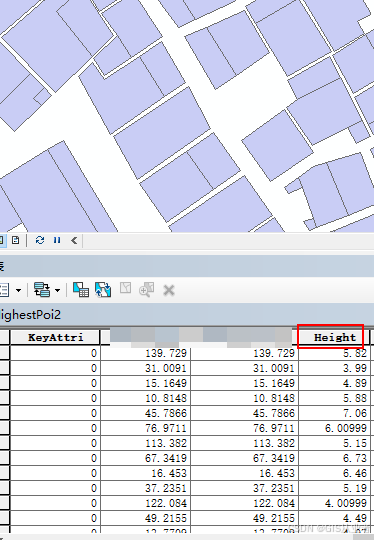Viewport: 374px width, 540px height.
Task: Select the KeyAttri column header
Action: [x=55, y=337]
